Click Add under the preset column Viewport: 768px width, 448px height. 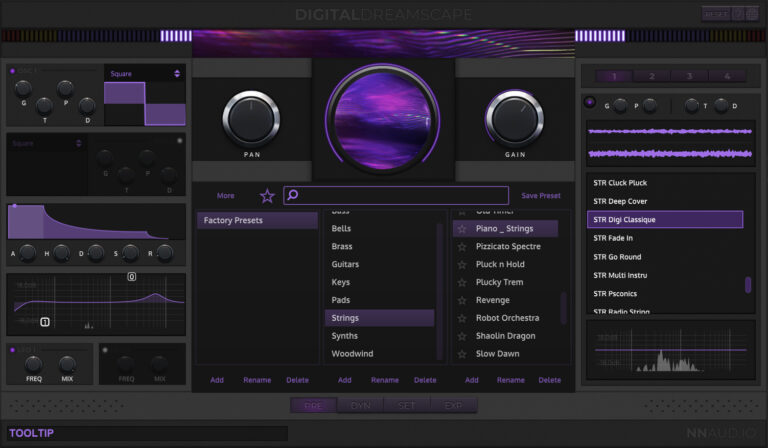472,380
